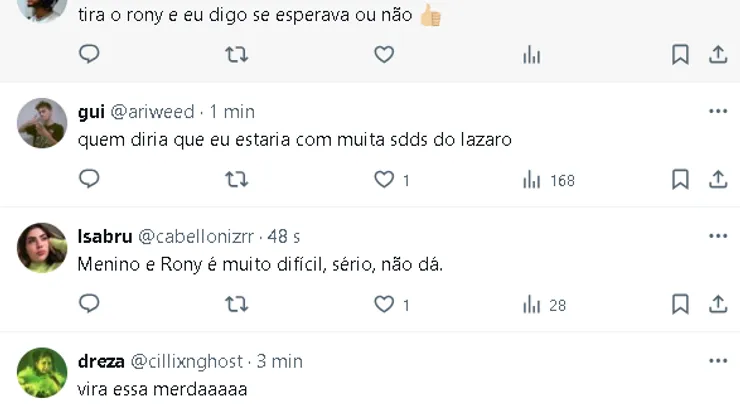Image resolution: width=740 pixels, height=416 pixels.
Task: Like Isabru's tweet about Rony
Action: pos(384,305)
